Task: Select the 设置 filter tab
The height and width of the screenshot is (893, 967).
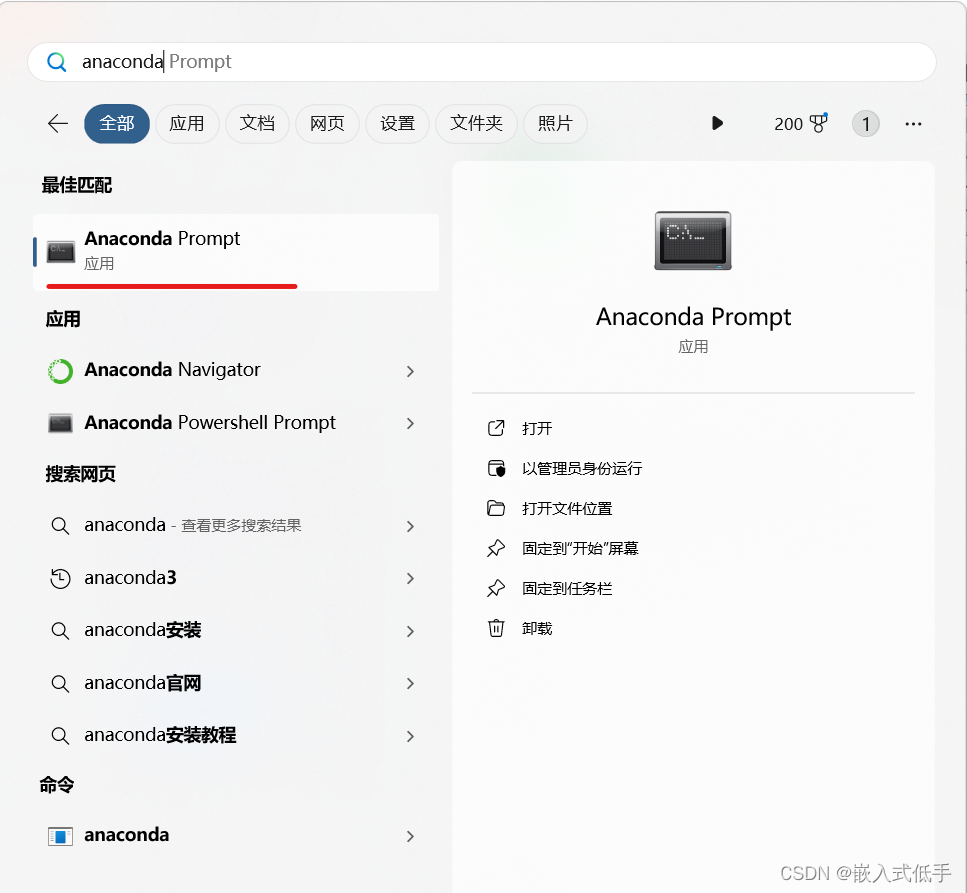Action: tap(397, 123)
